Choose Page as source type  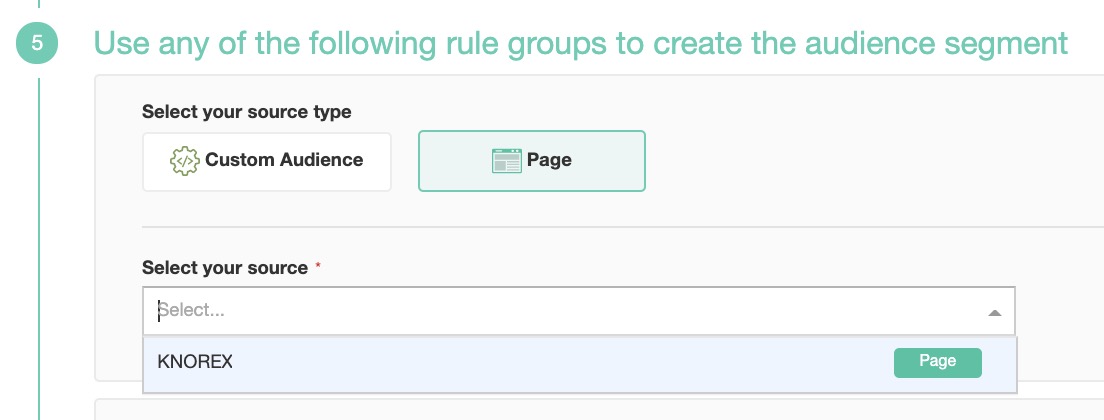coord(531,160)
